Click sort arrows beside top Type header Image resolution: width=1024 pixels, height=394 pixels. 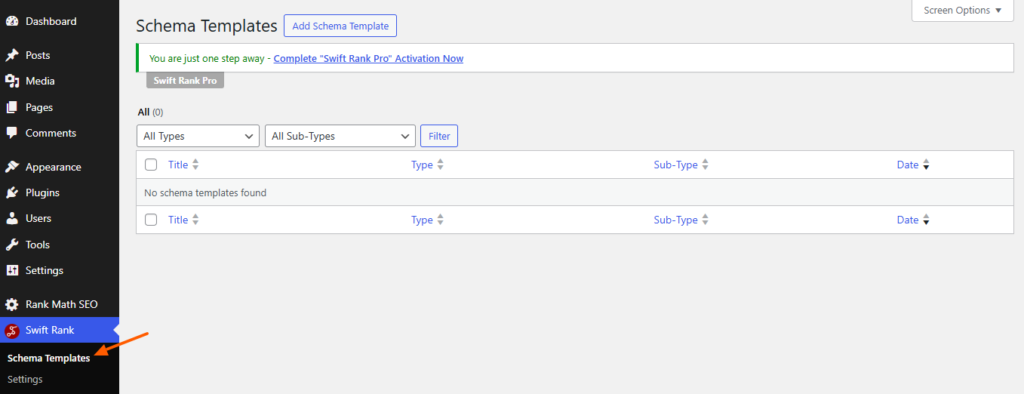(440, 165)
